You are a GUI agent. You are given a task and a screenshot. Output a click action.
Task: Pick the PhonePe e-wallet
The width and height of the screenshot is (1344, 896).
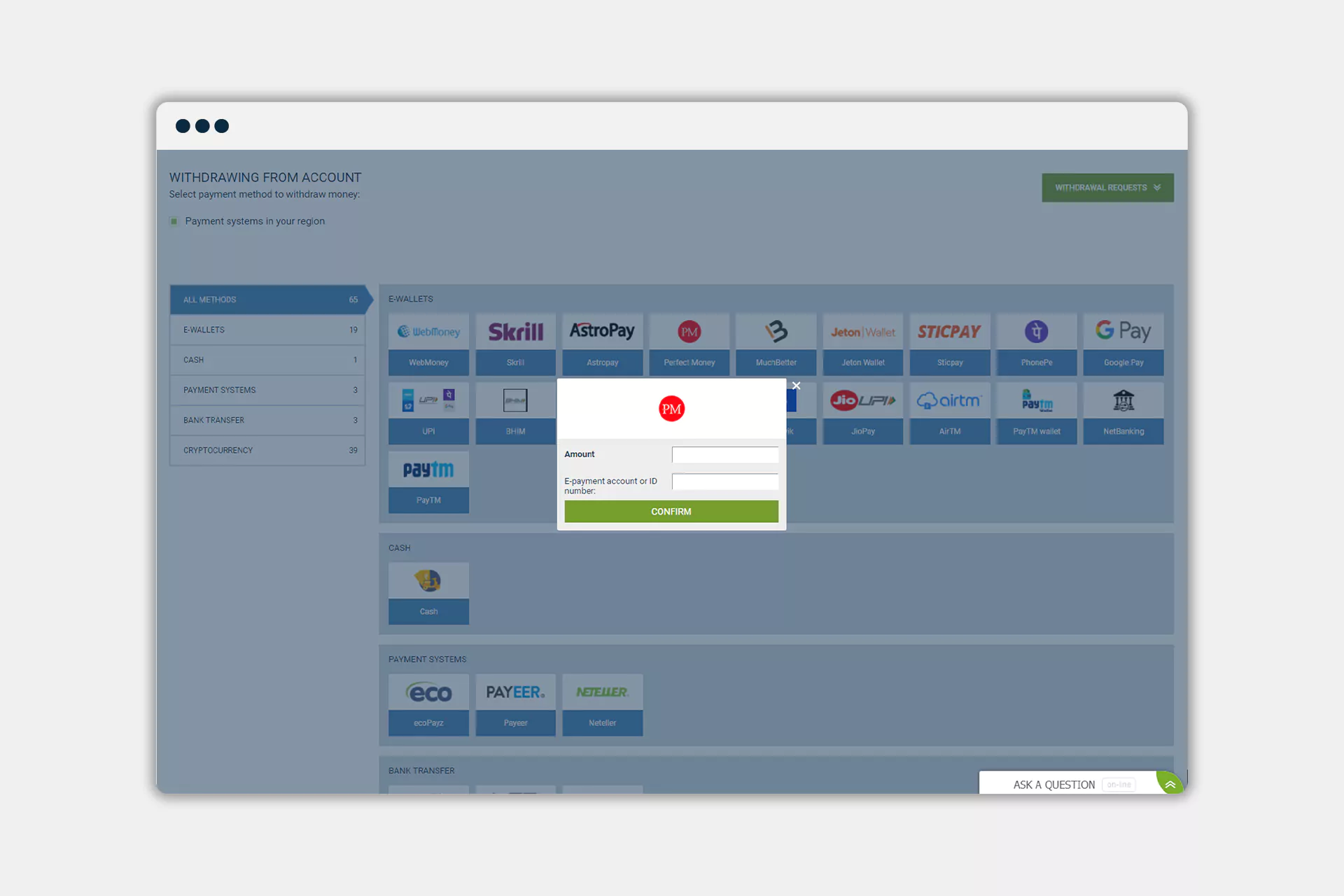(x=1036, y=344)
